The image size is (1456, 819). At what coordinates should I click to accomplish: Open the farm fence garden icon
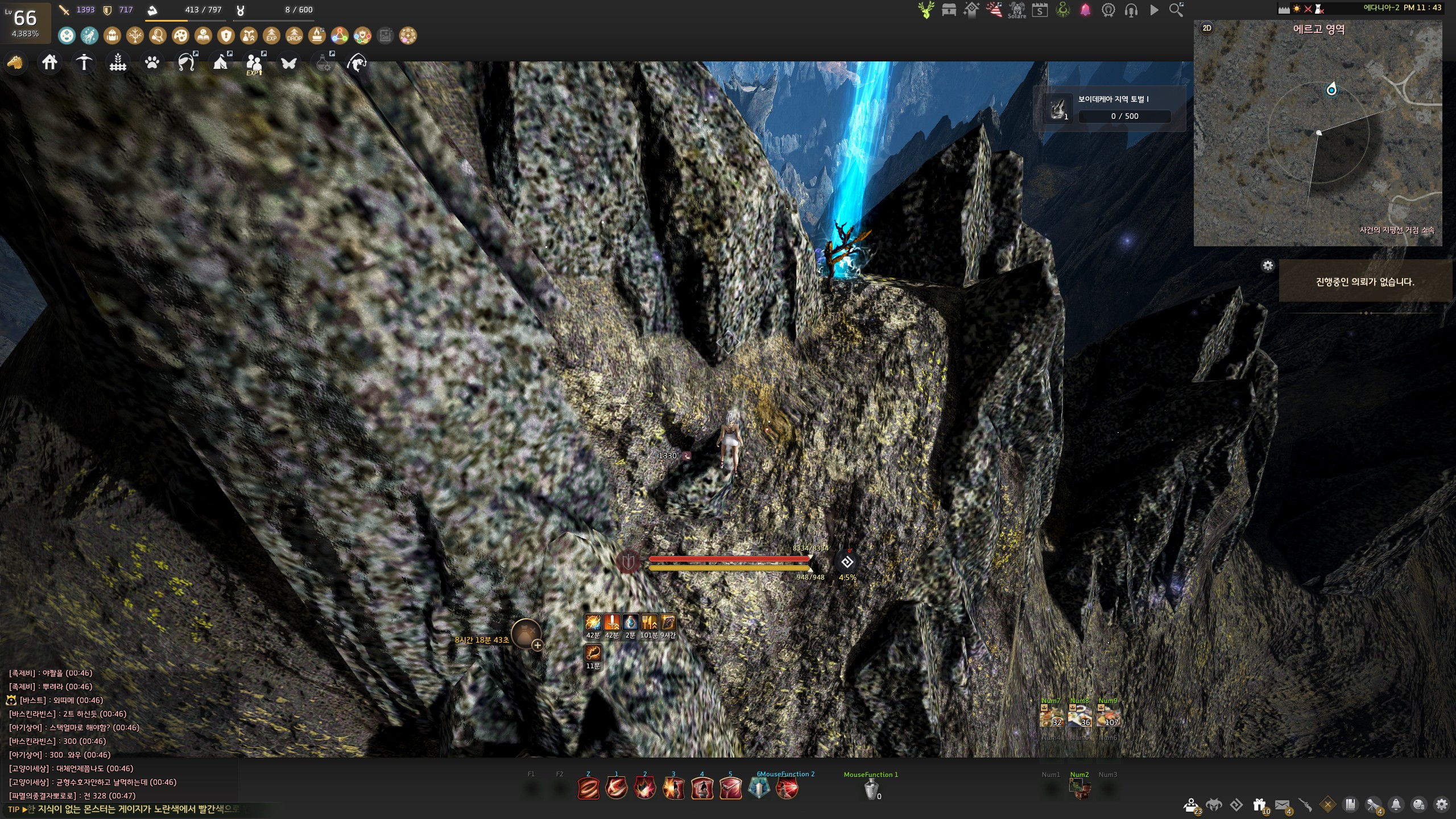click(x=118, y=62)
